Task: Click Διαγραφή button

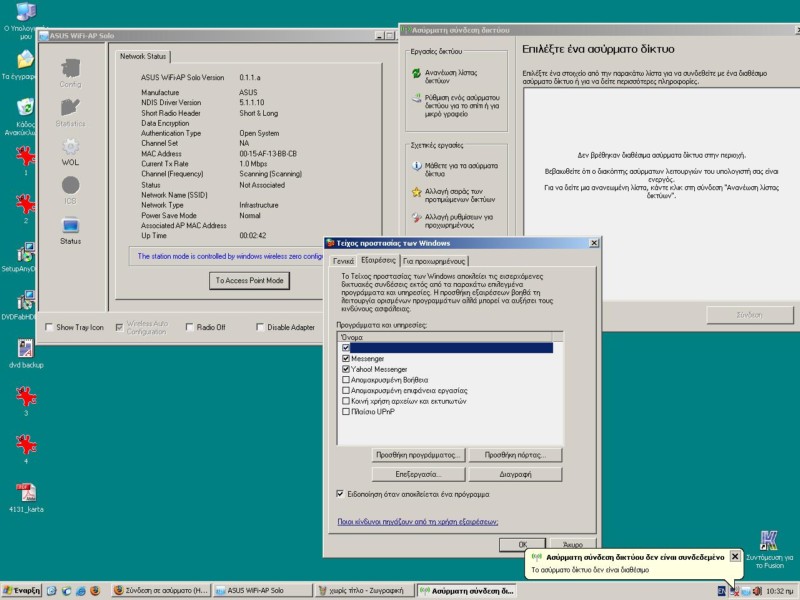Action: (x=515, y=474)
